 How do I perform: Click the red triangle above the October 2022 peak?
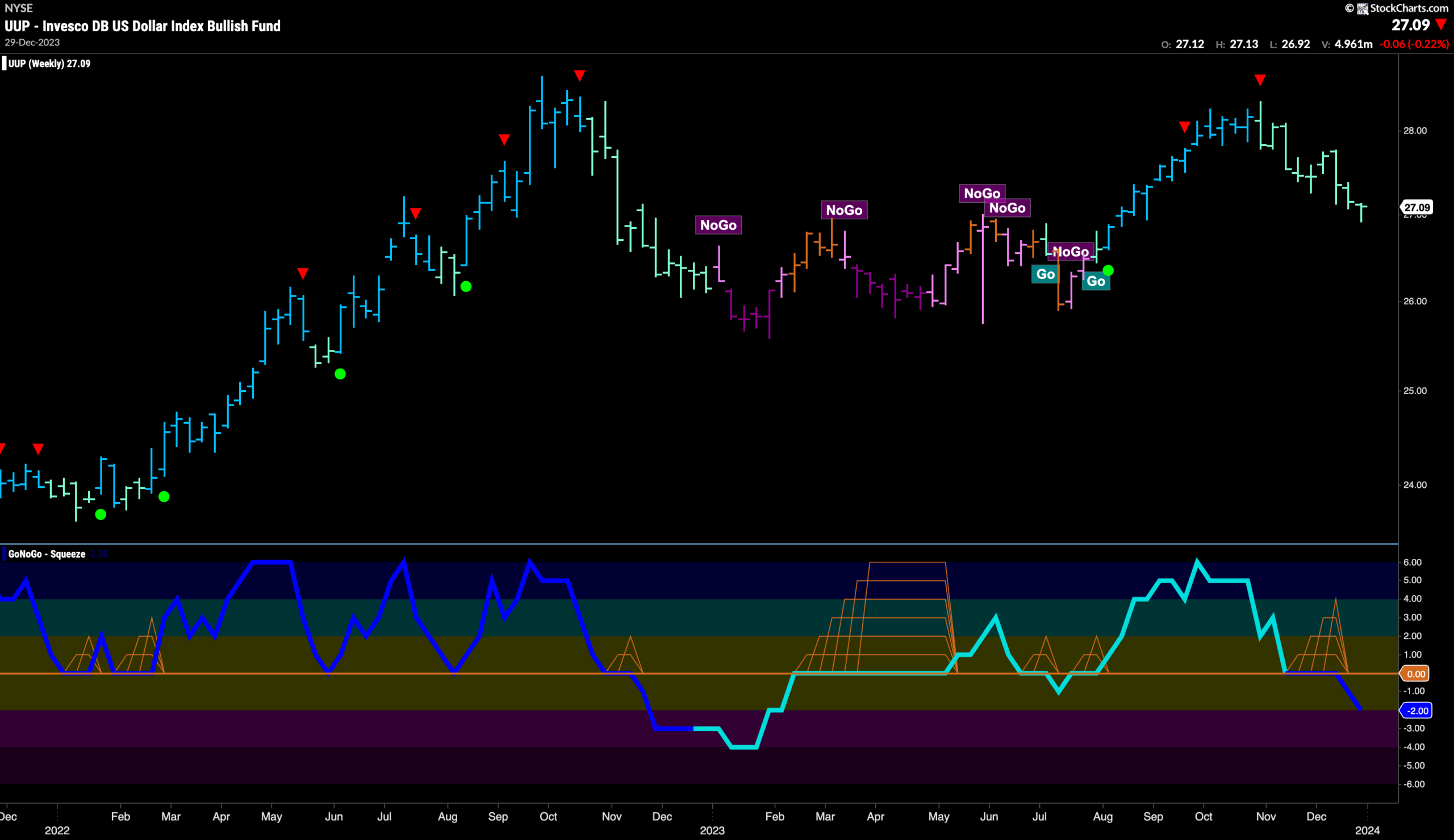coord(580,76)
